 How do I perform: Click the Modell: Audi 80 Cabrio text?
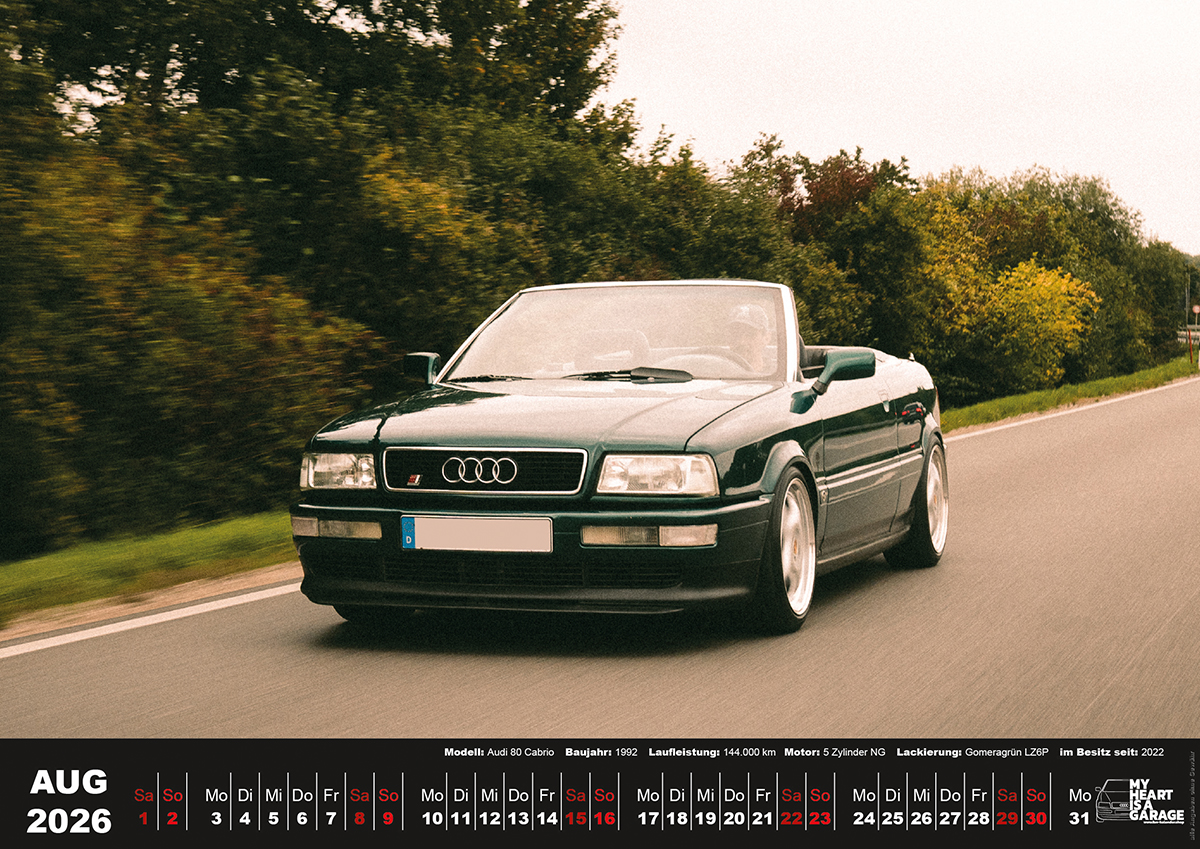[498, 752]
